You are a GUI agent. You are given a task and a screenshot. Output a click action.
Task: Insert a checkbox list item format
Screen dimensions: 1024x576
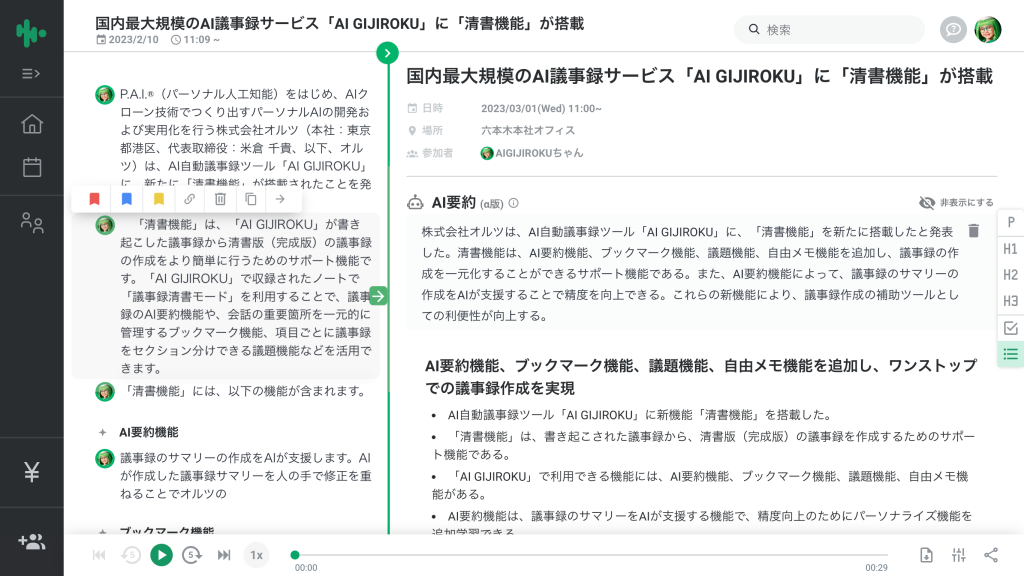click(1011, 328)
